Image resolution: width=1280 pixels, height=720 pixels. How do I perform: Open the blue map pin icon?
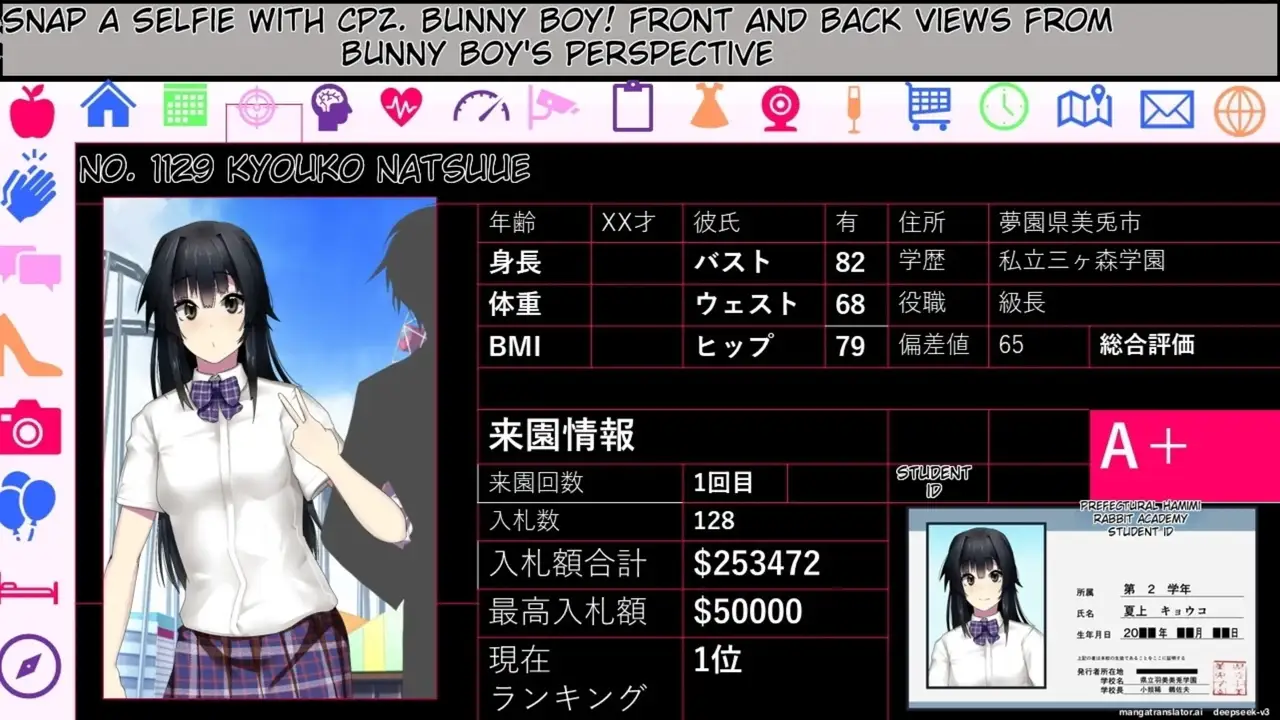click(1085, 106)
